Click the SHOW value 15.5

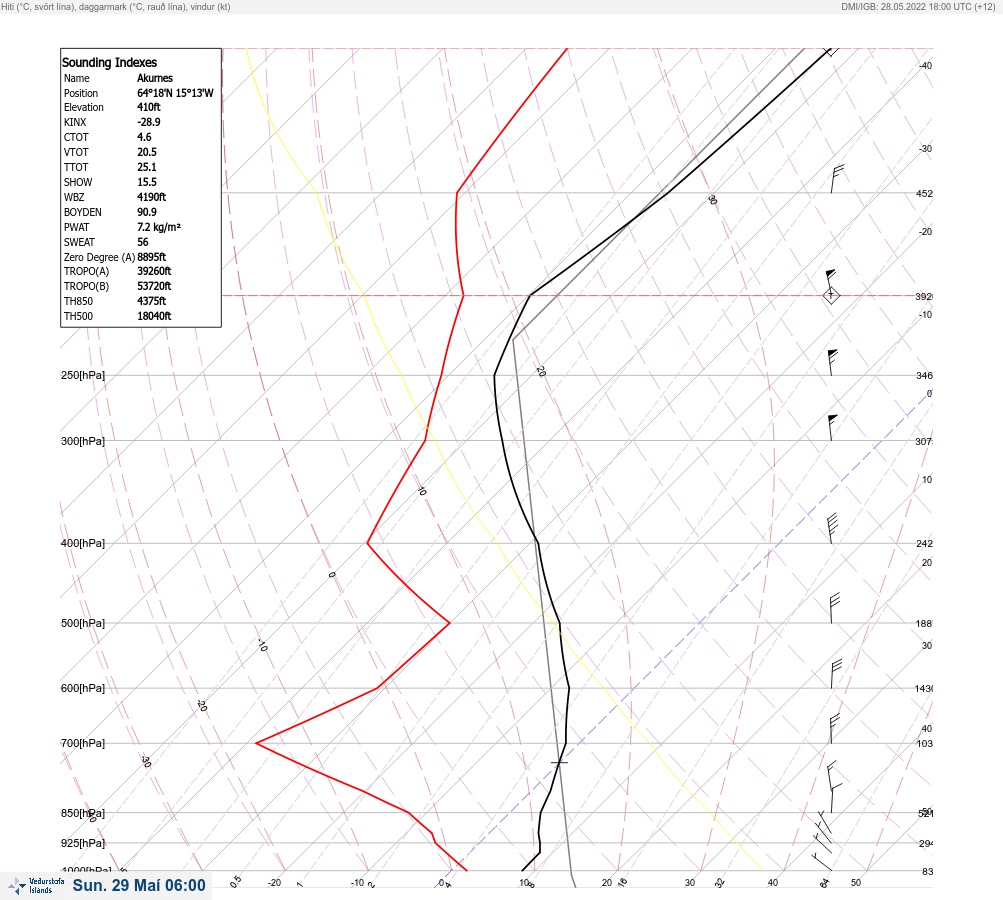click(x=146, y=182)
